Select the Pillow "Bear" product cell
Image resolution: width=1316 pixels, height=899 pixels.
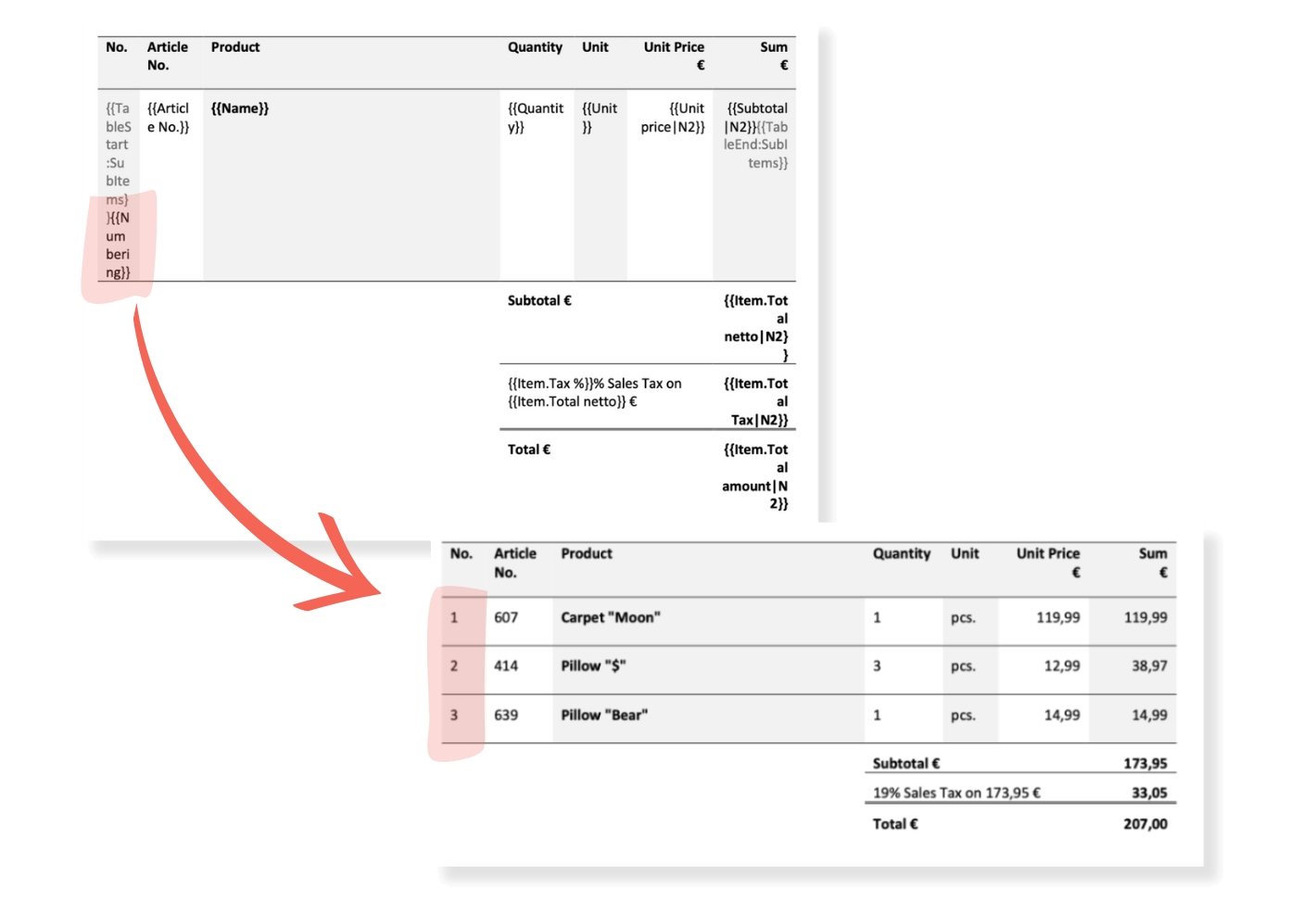pos(603,715)
